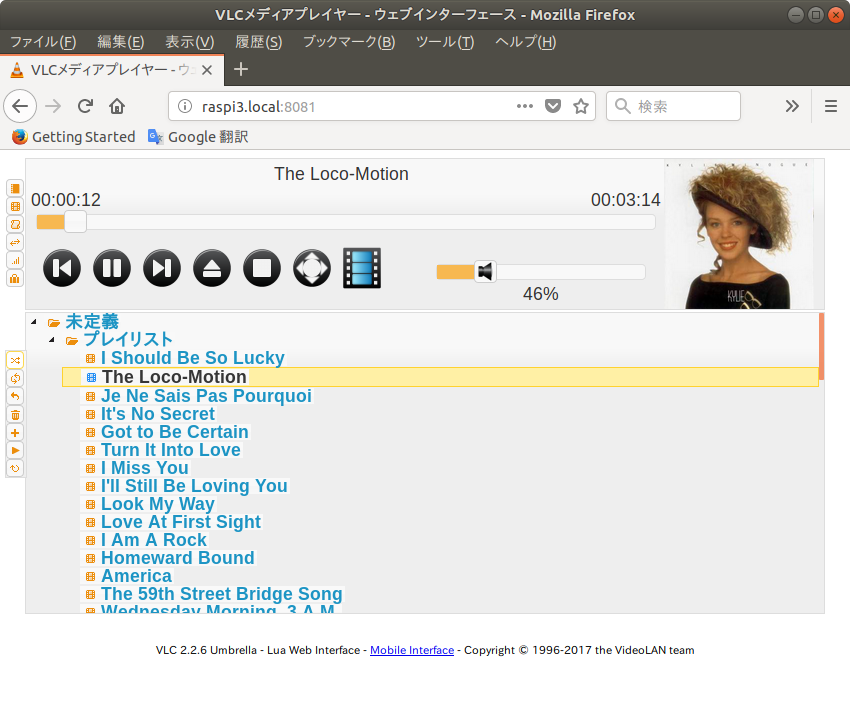The height and width of the screenshot is (724, 850).
Task: Empty the playlist with trash icon
Action: [x=15, y=415]
